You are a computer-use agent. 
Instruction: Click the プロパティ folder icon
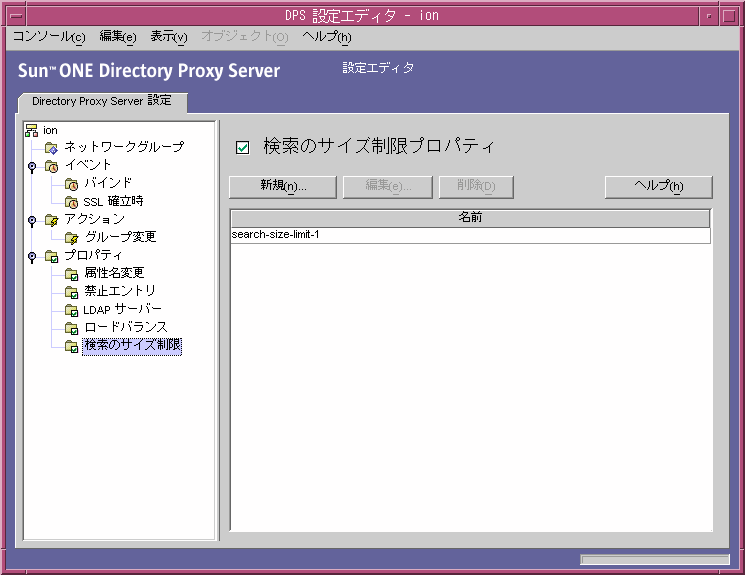[51, 256]
